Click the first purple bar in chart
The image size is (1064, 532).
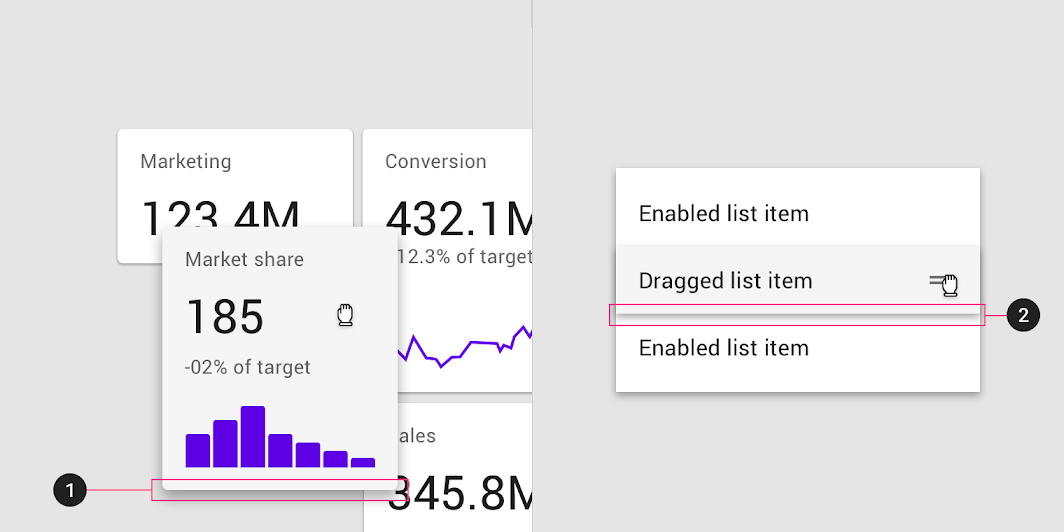(x=197, y=451)
